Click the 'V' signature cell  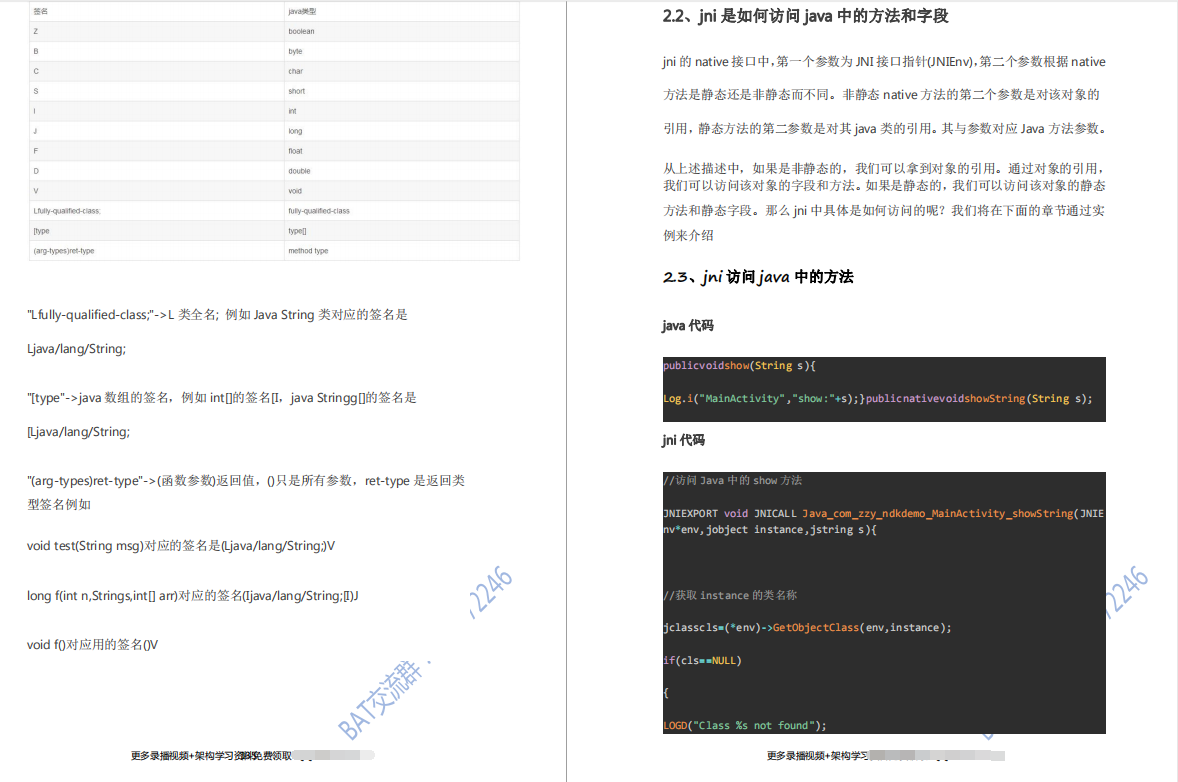(x=156, y=191)
